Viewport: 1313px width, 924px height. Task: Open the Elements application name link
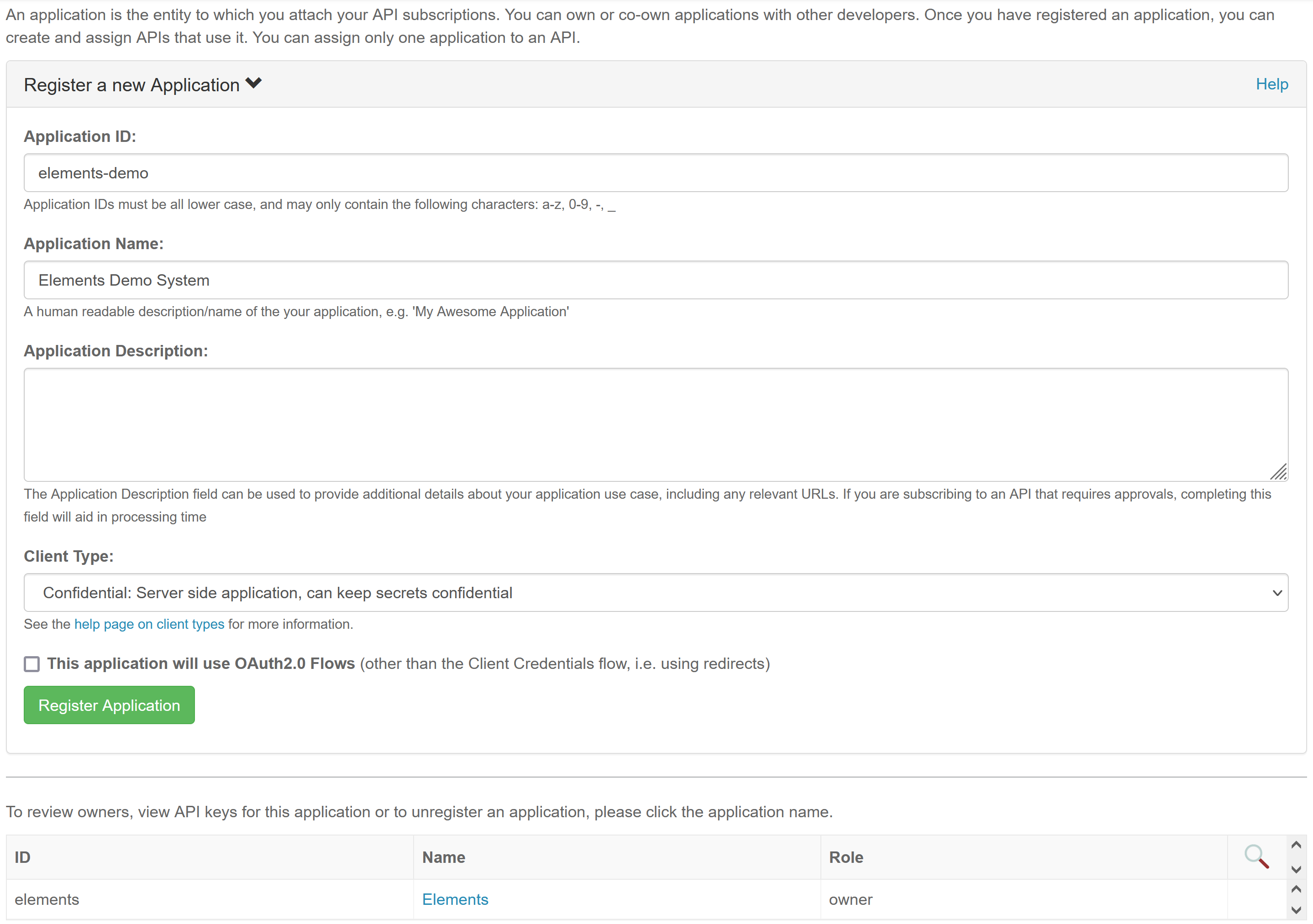pyautogui.click(x=455, y=899)
